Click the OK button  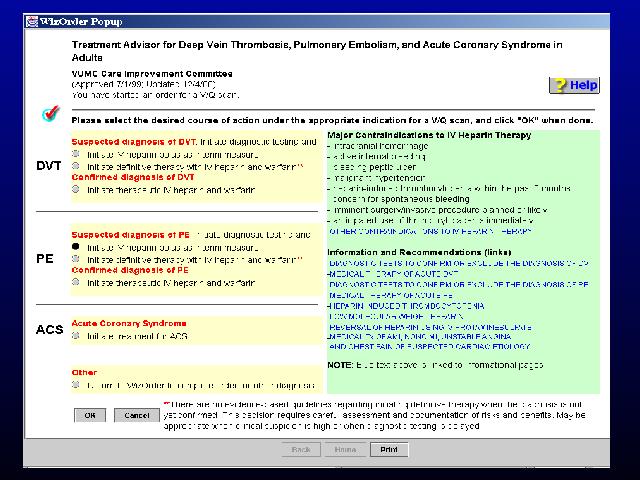90,415
